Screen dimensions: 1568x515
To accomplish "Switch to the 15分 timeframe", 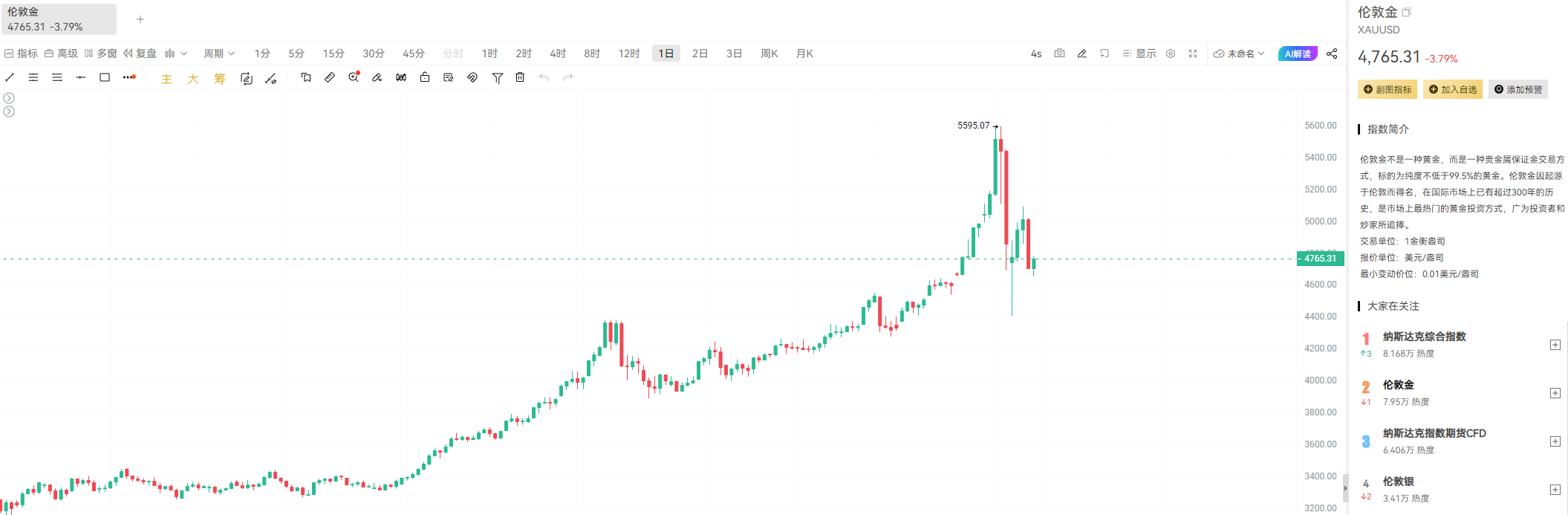I will pos(334,54).
